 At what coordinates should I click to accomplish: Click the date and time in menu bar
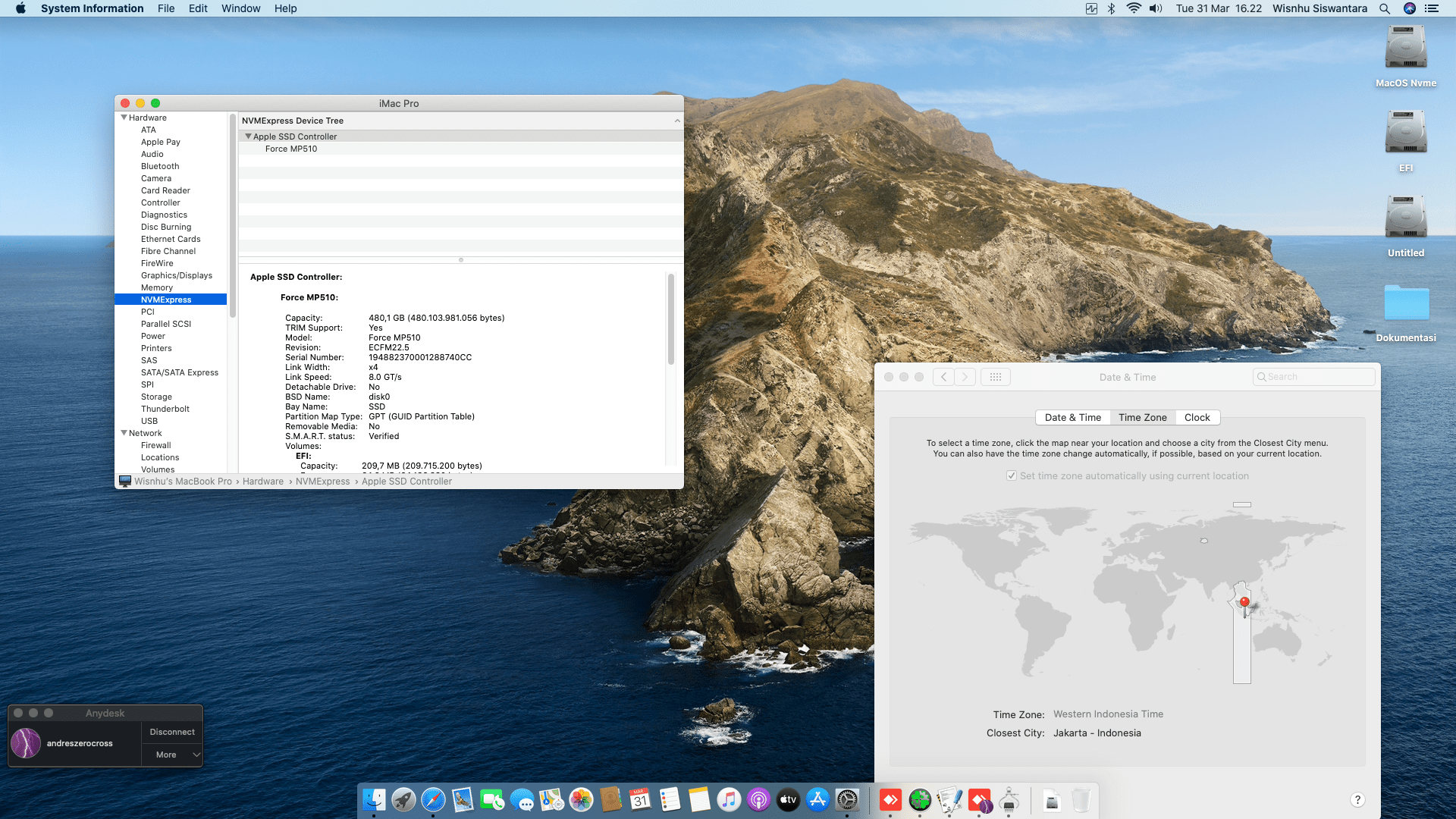(1219, 8)
